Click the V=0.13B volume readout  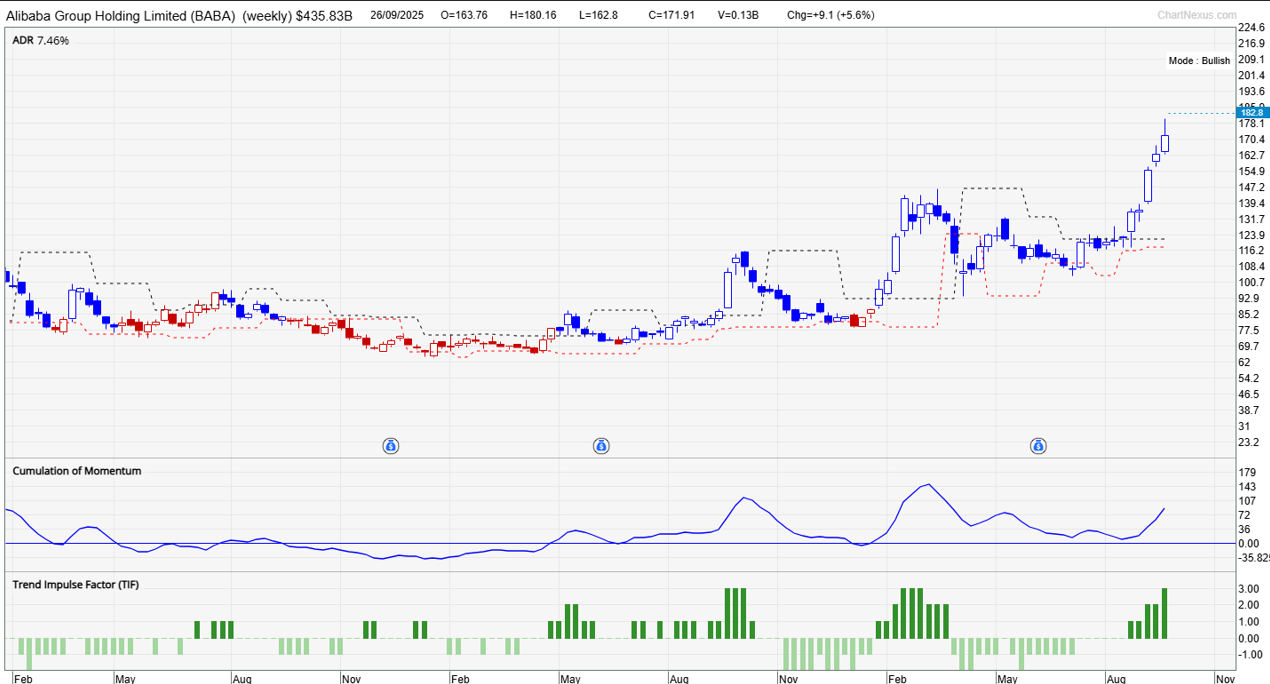pos(744,16)
